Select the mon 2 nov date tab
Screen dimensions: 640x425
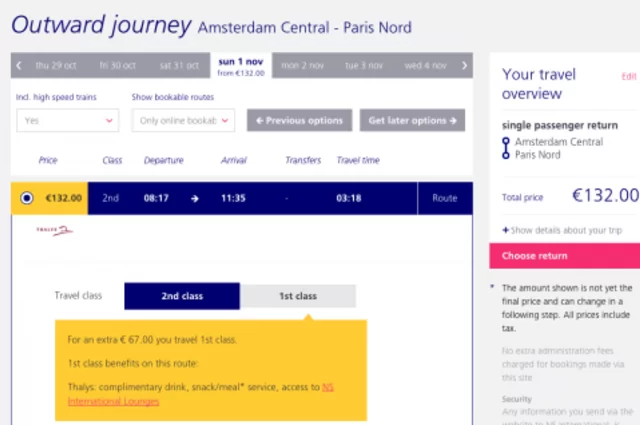[302, 66]
